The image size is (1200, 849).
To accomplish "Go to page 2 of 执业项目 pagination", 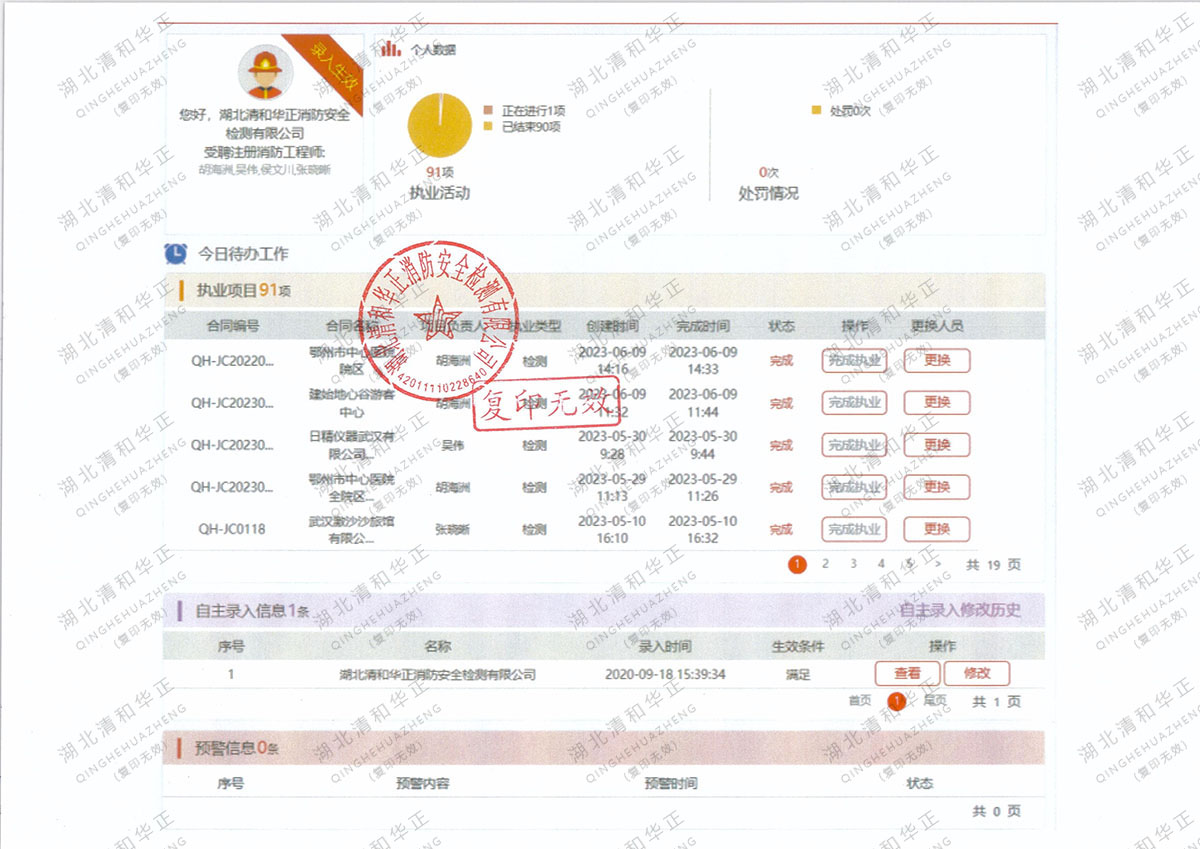I will 824,564.
